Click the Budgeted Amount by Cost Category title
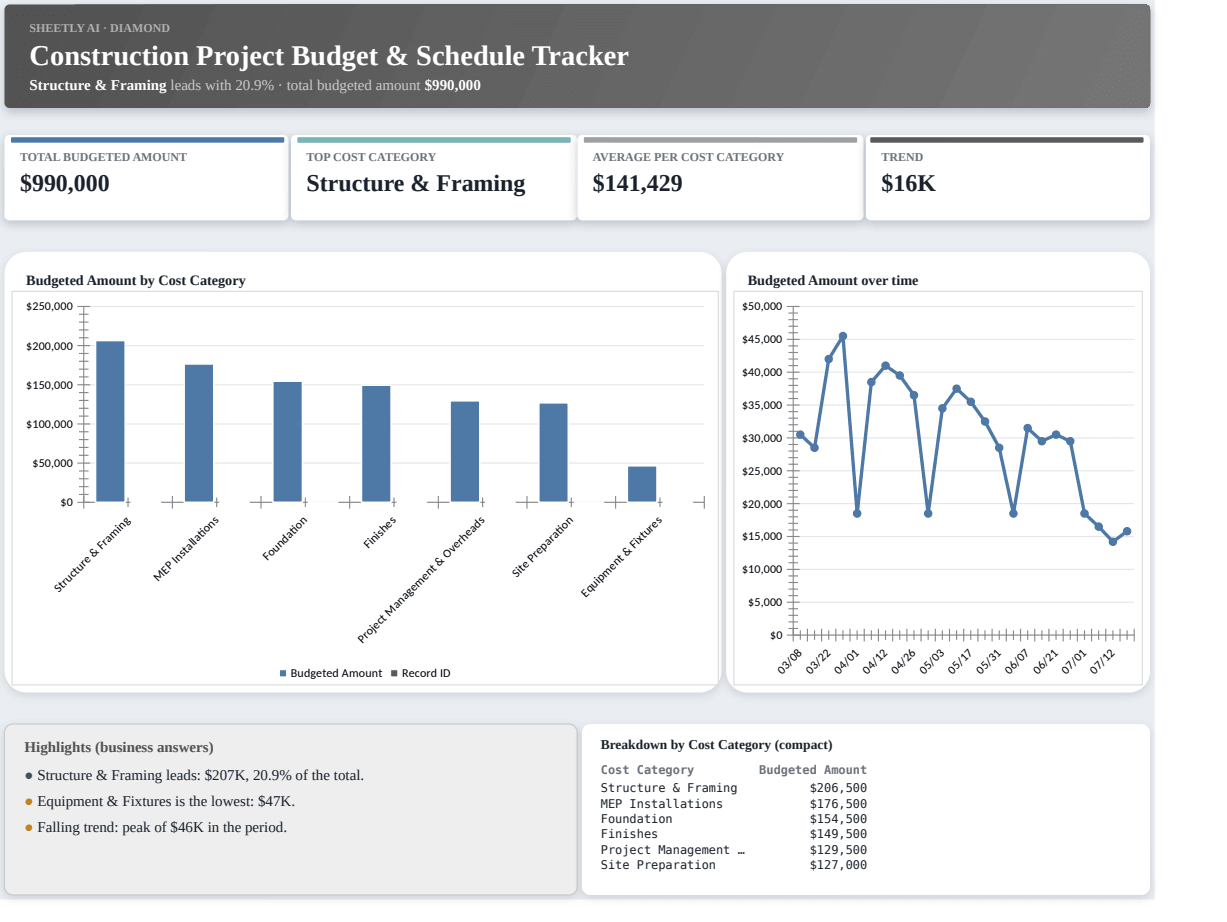The height and width of the screenshot is (922, 1227). click(x=136, y=281)
